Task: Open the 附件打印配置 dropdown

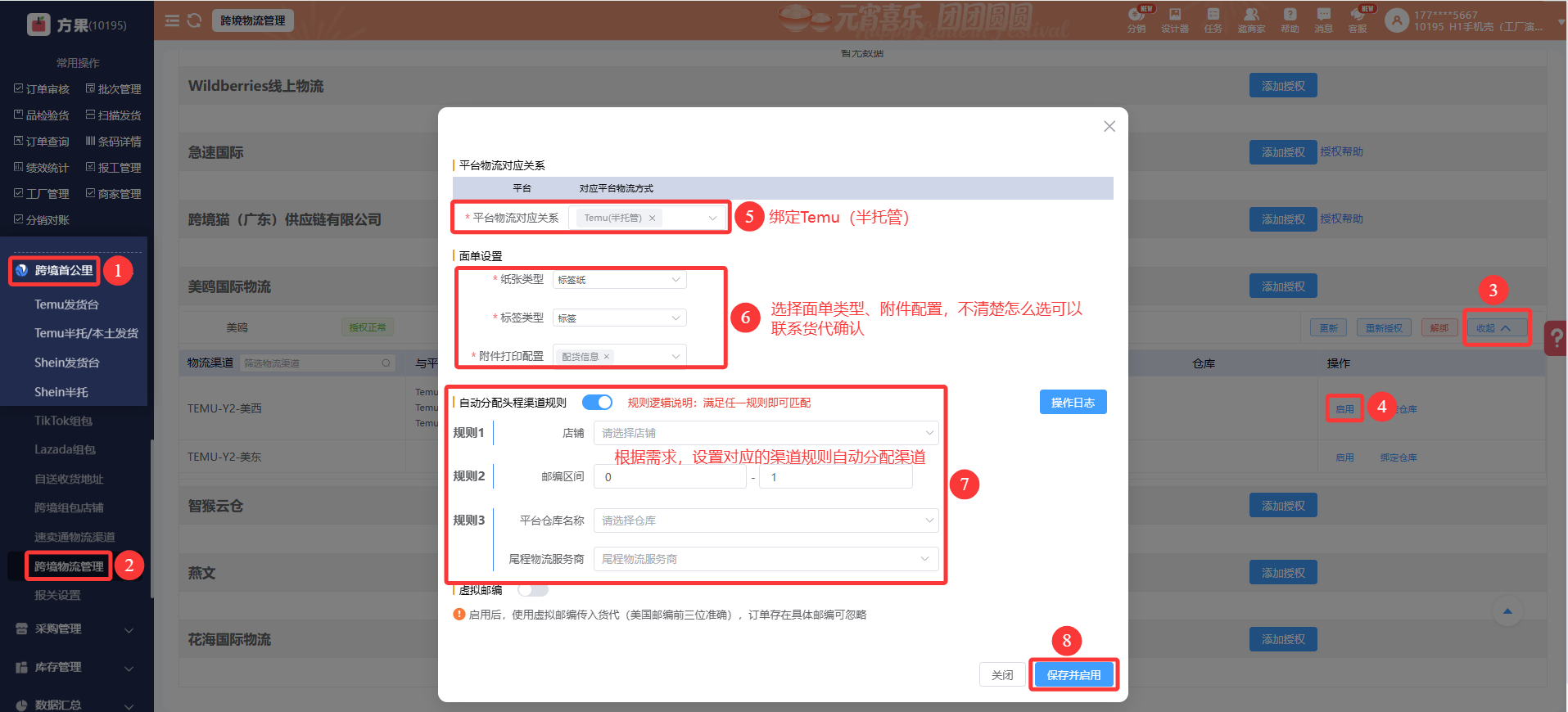Action: (620, 356)
